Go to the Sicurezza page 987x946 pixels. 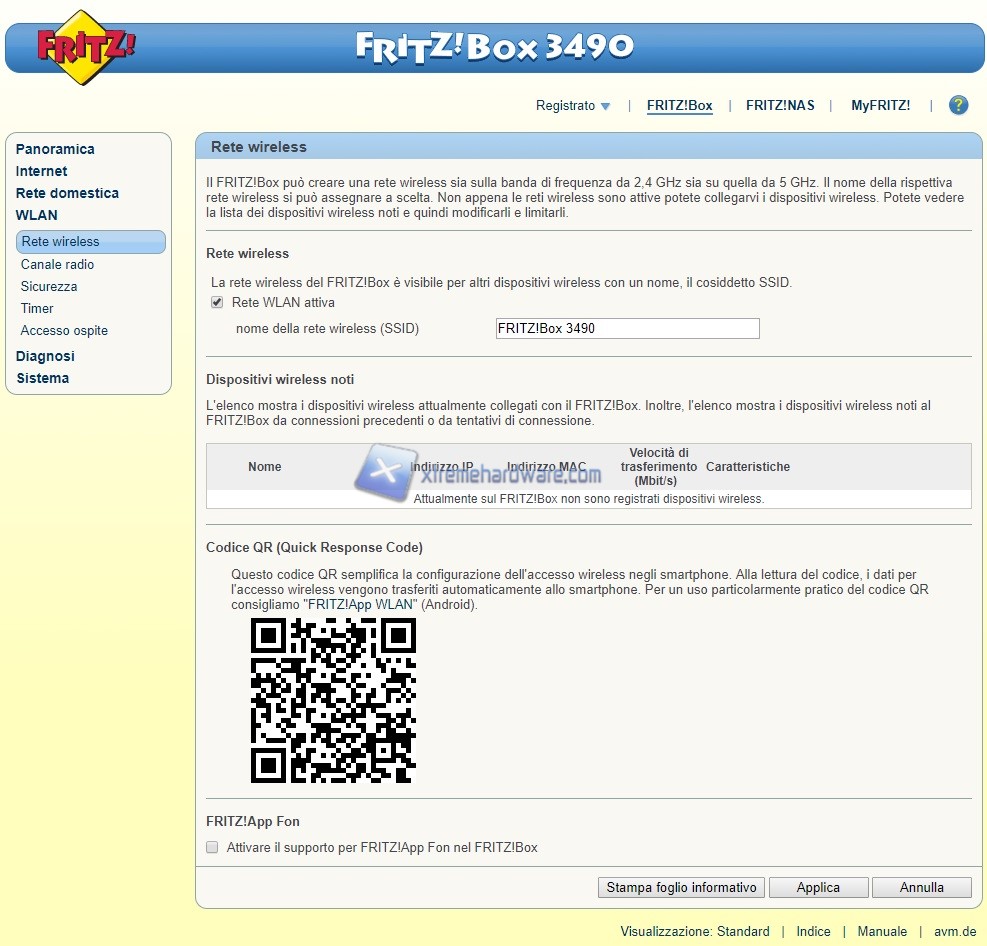49,286
